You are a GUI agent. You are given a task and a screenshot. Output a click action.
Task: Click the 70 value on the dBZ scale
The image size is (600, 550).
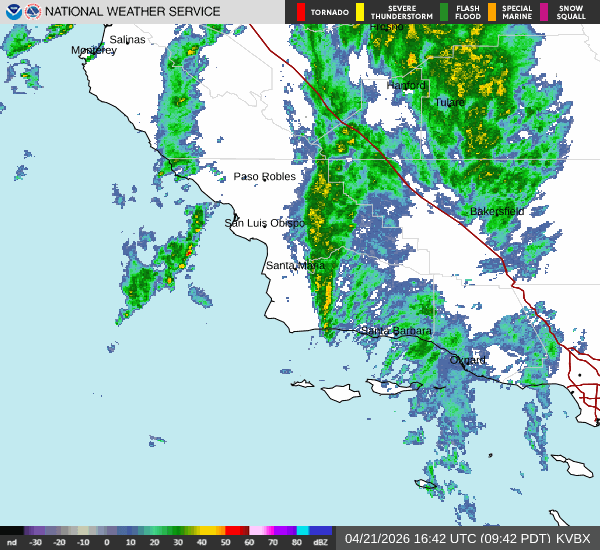coord(273,542)
